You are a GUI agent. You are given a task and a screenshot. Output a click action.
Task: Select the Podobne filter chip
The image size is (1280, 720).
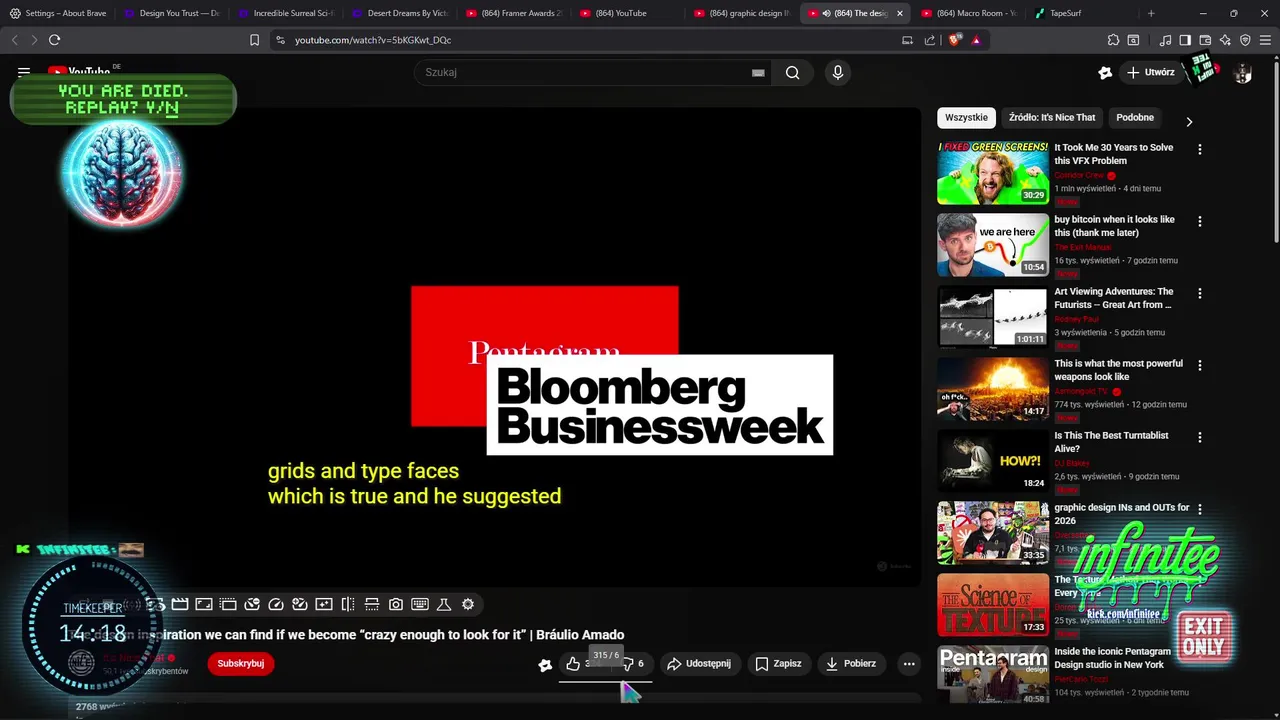click(1135, 118)
